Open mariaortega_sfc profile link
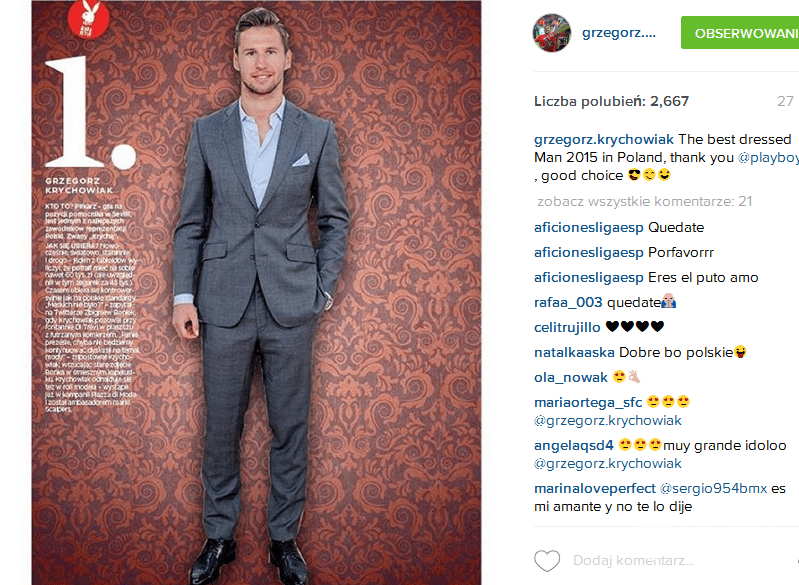The image size is (799, 585). pos(588,402)
